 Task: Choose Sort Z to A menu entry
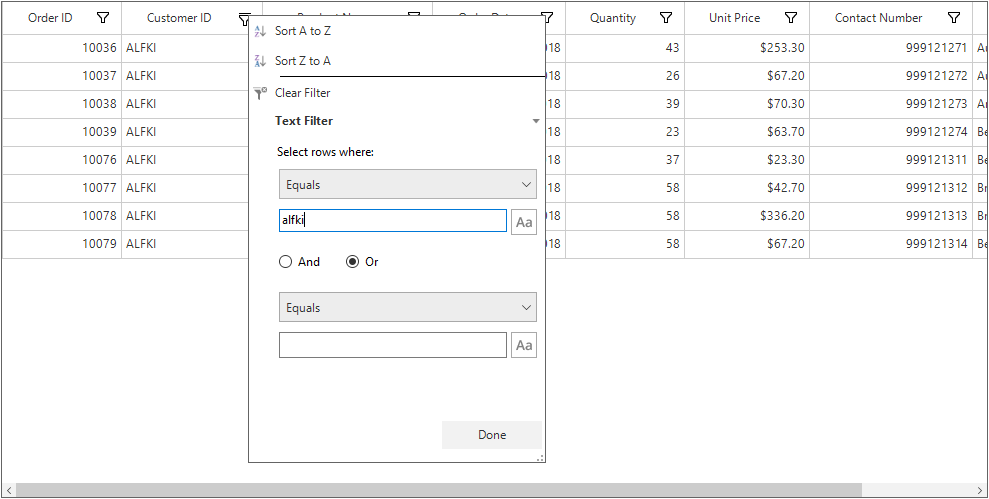coord(303,61)
